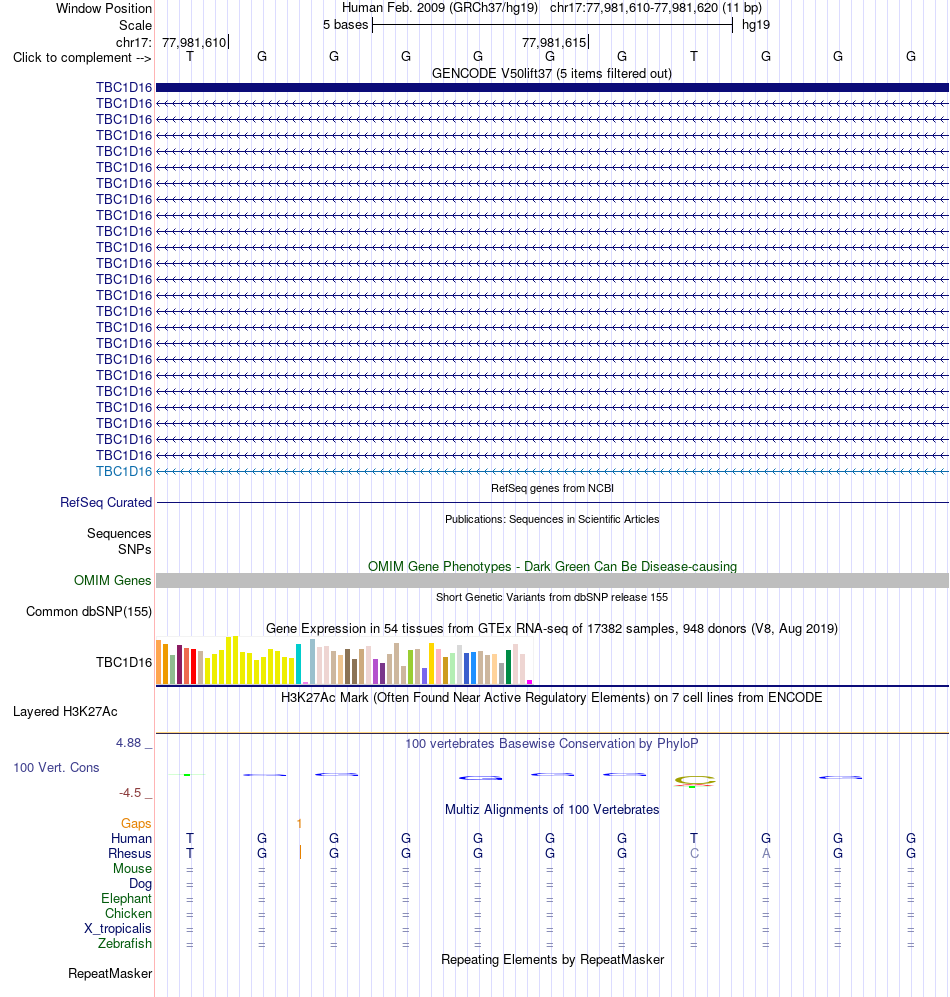Click the orange Gaps label
The image size is (950, 997).
pyautogui.click(x=136, y=823)
